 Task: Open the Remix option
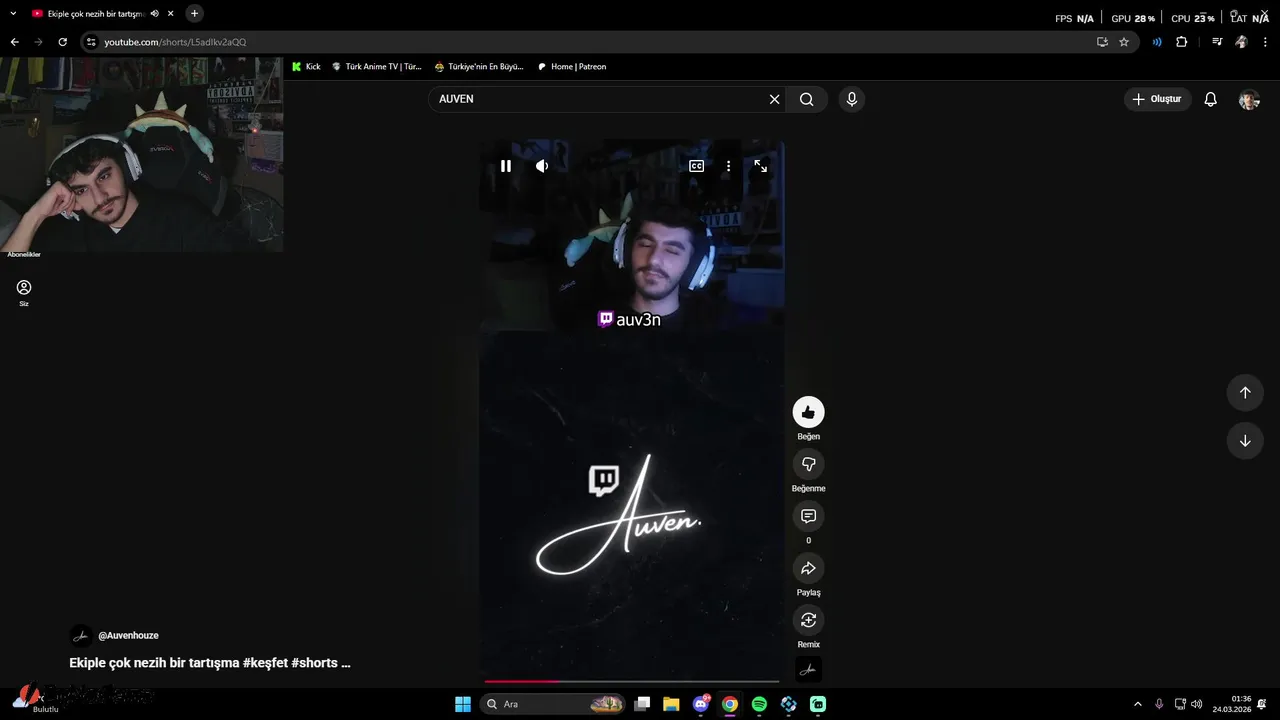[808, 620]
